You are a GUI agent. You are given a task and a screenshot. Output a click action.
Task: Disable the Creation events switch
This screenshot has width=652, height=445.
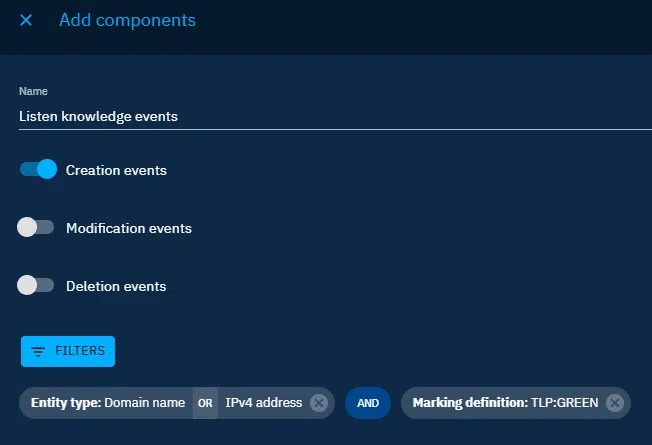point(39,170)
